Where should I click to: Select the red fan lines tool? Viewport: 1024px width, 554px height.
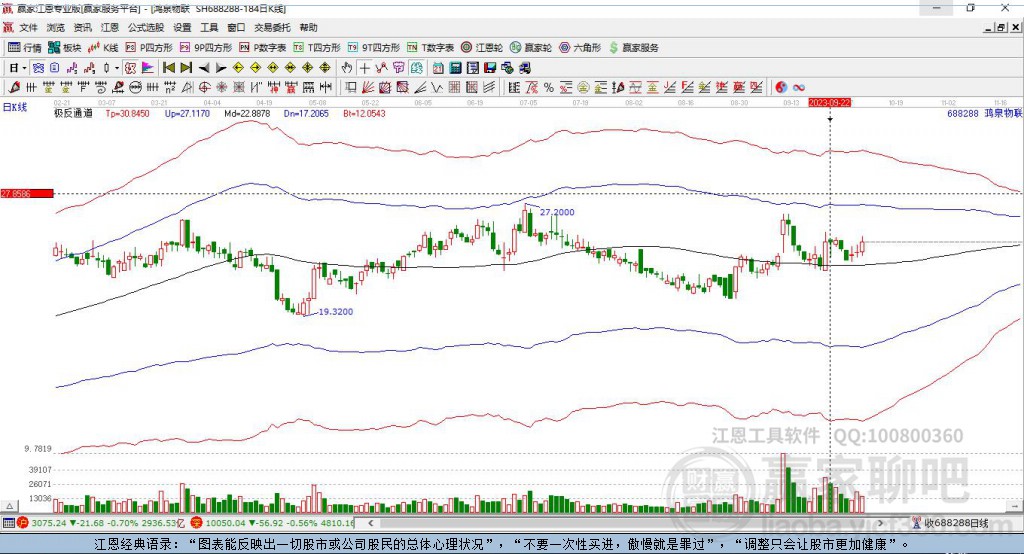368,88
